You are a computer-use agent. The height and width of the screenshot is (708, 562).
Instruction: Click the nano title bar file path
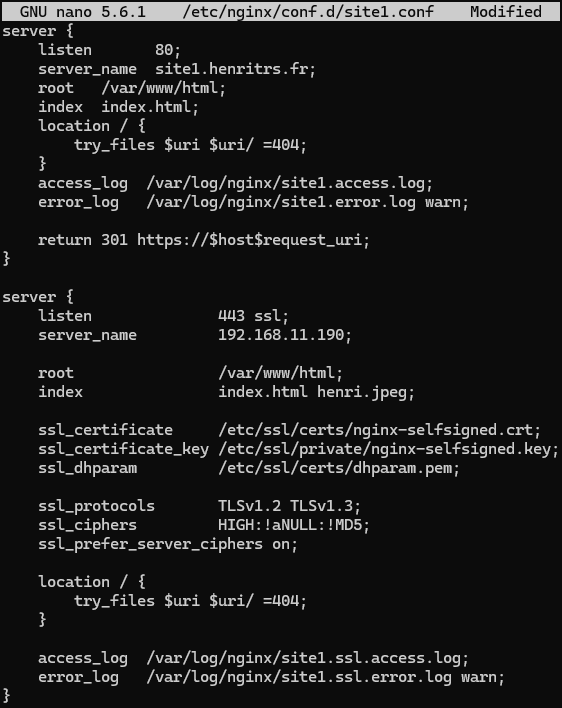click(x=308, y=11)
